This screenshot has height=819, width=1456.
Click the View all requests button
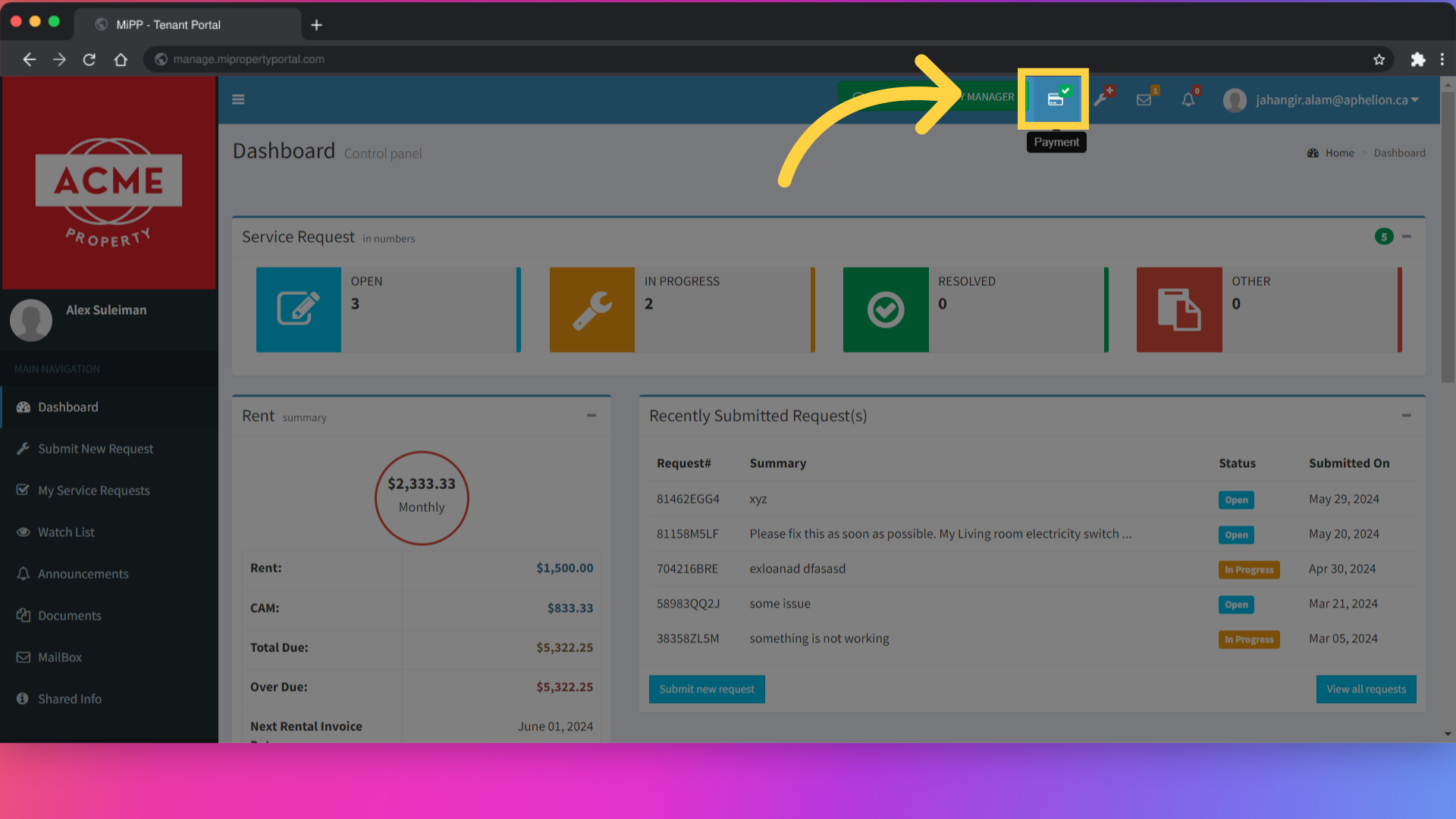tap(1366, 689)
